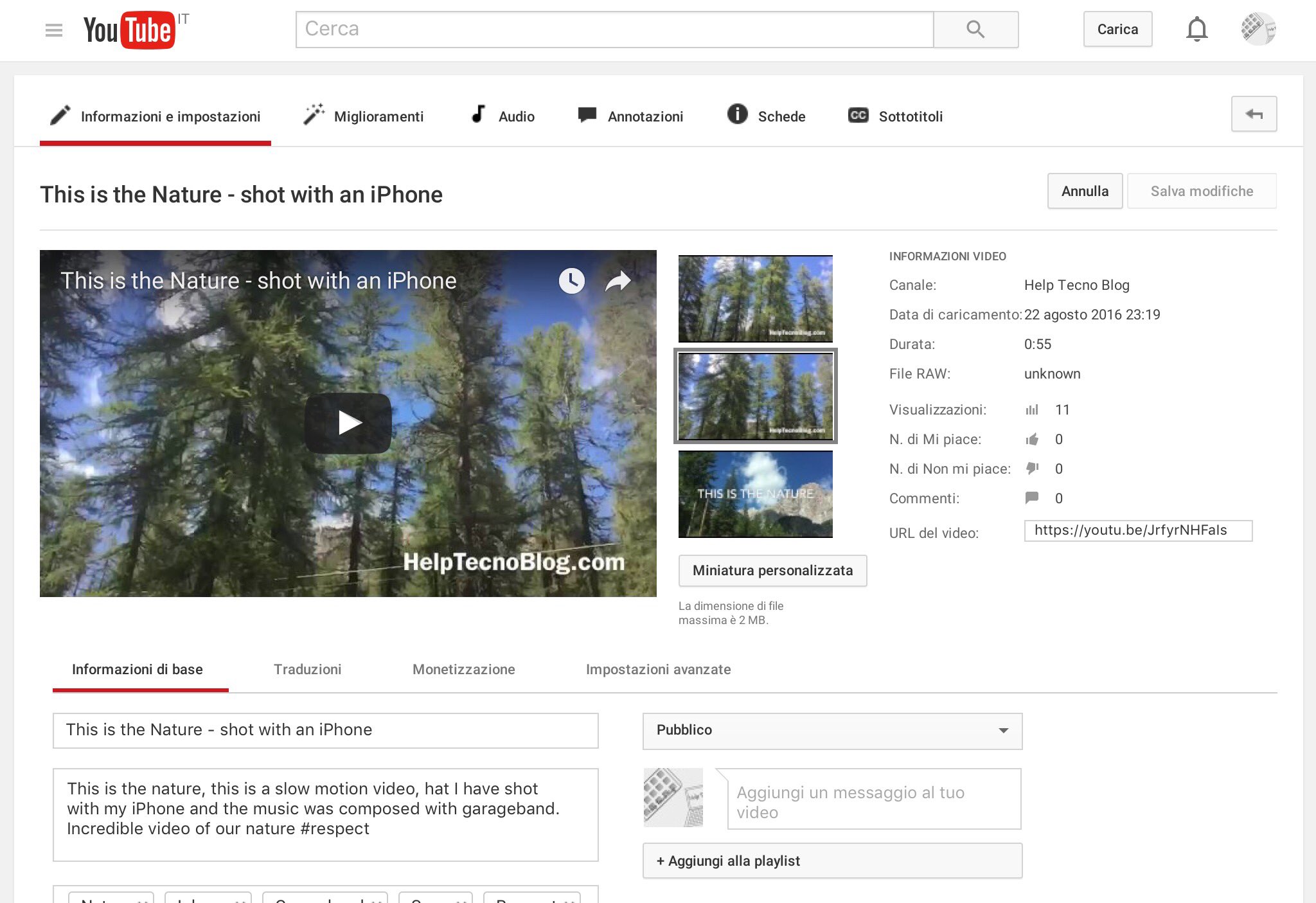Switch to the Miglioramenti tab

[x=364, y=116]
